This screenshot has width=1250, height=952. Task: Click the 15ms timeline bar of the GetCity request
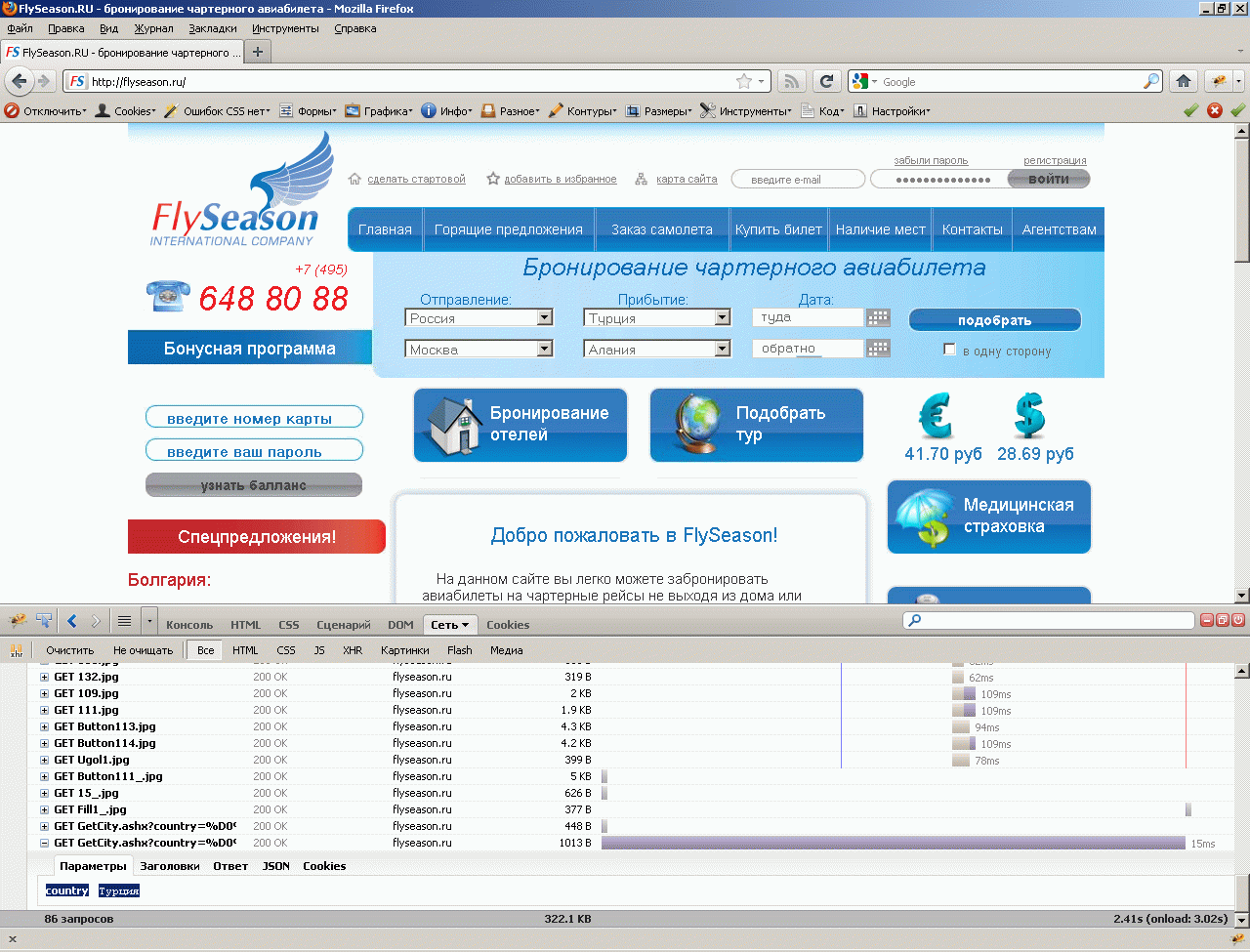(x=894, y=843)
